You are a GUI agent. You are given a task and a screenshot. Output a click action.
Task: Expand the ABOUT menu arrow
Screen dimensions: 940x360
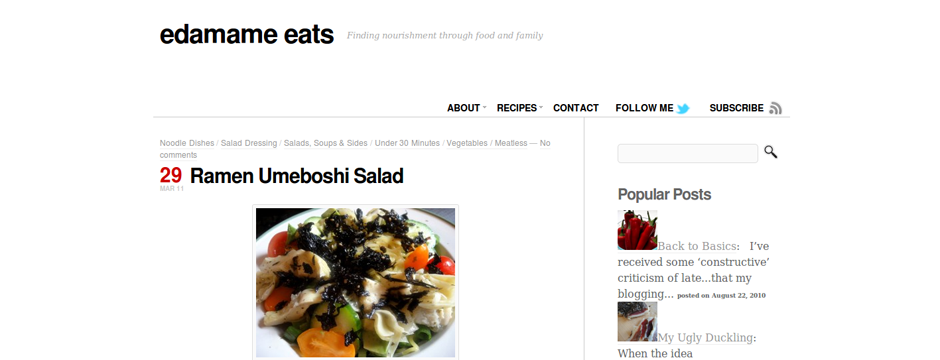coord(484,107)
